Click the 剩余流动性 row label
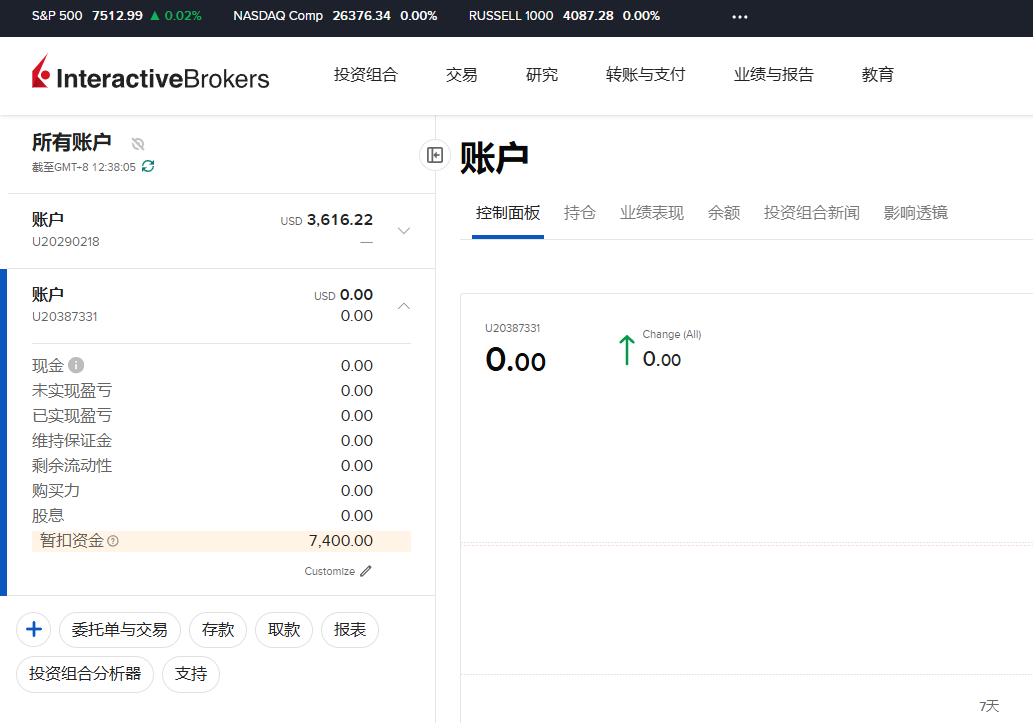Image resolution: width=1033 pixels, height=723 pixels. coord(72,466)
